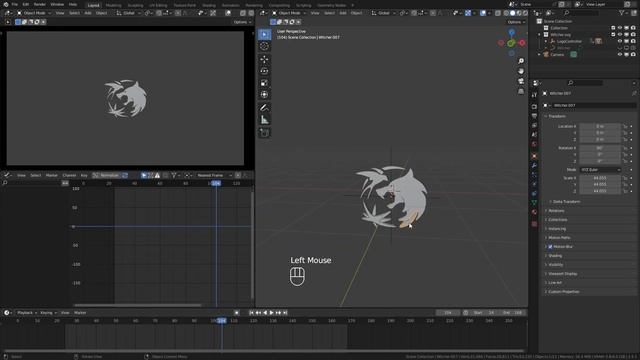Image resolution: width=640 pixels, height=360 pixels.
Task: Open the Keying dropdown in the timeline
Action: pyautogui.click(x=48, y=313)
